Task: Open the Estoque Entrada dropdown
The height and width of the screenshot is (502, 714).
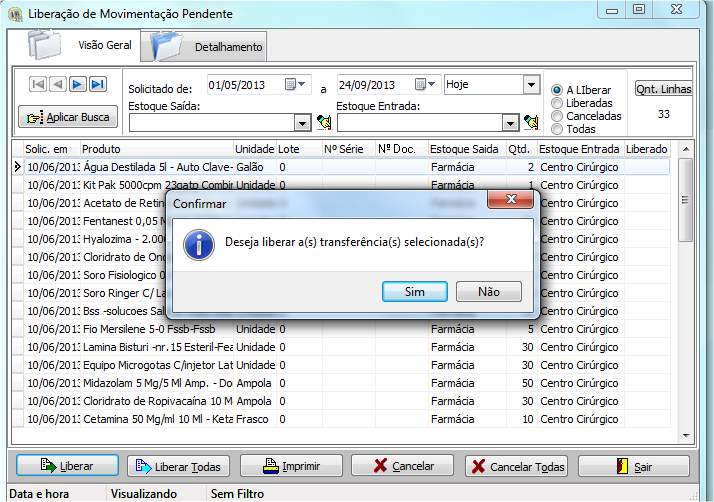Action: coord(510,123)
